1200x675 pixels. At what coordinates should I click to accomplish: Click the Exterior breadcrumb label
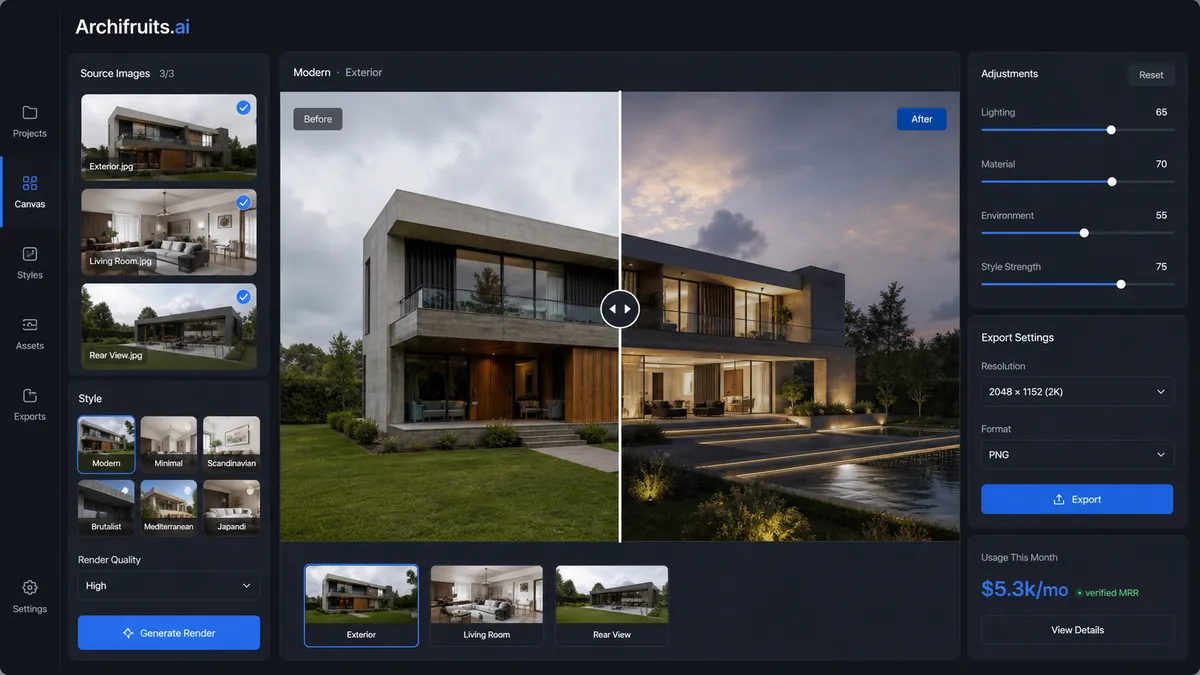[364, 73]
